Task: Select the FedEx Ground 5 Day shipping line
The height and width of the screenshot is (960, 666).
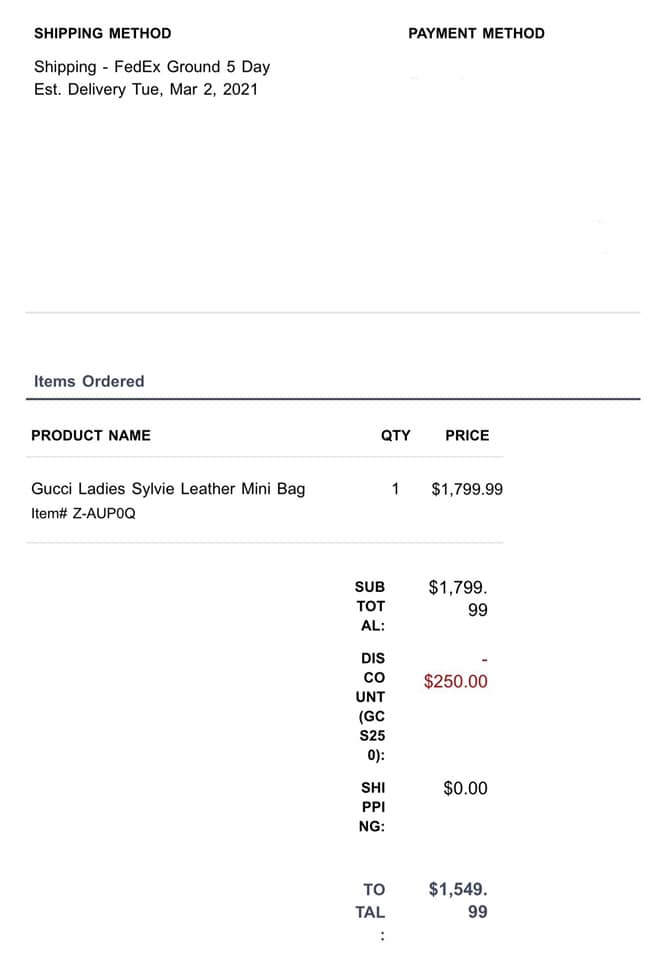Action: coord(152,67)
